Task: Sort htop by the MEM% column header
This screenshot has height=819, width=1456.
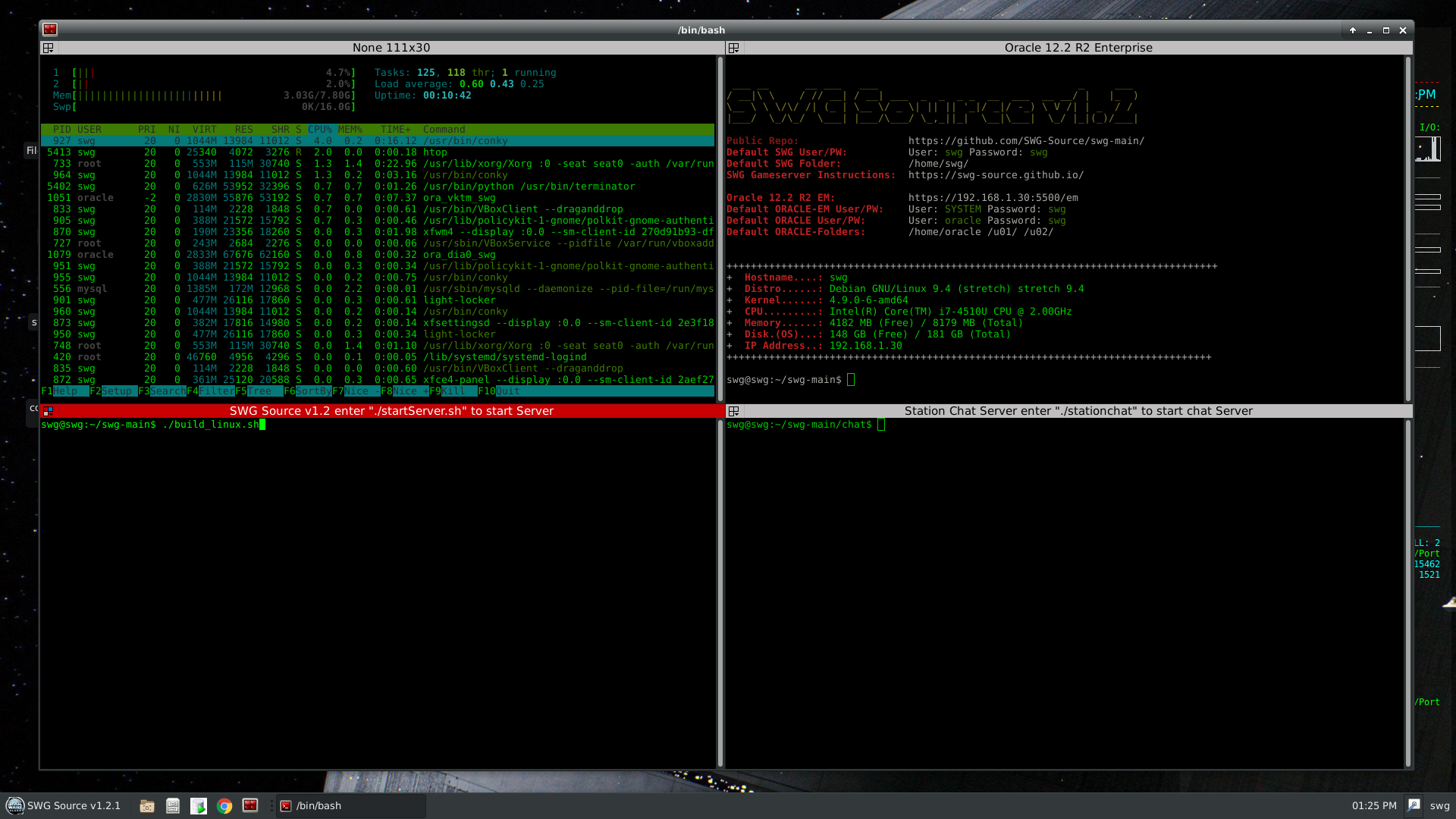Action: tap(350, 130)
